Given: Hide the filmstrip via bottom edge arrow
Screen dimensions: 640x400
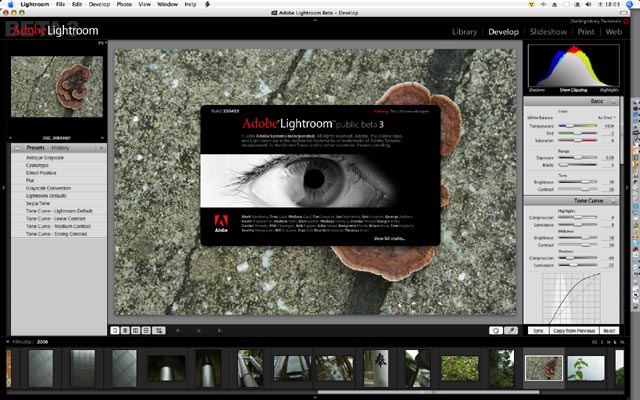Looking at the screenshot, I should pos(315,397).
